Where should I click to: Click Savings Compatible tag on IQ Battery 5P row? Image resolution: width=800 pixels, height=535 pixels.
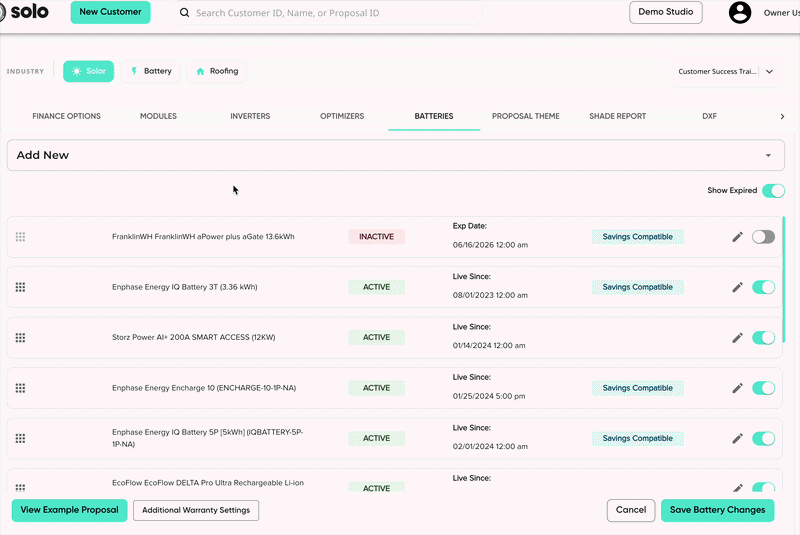coord(638,439)
